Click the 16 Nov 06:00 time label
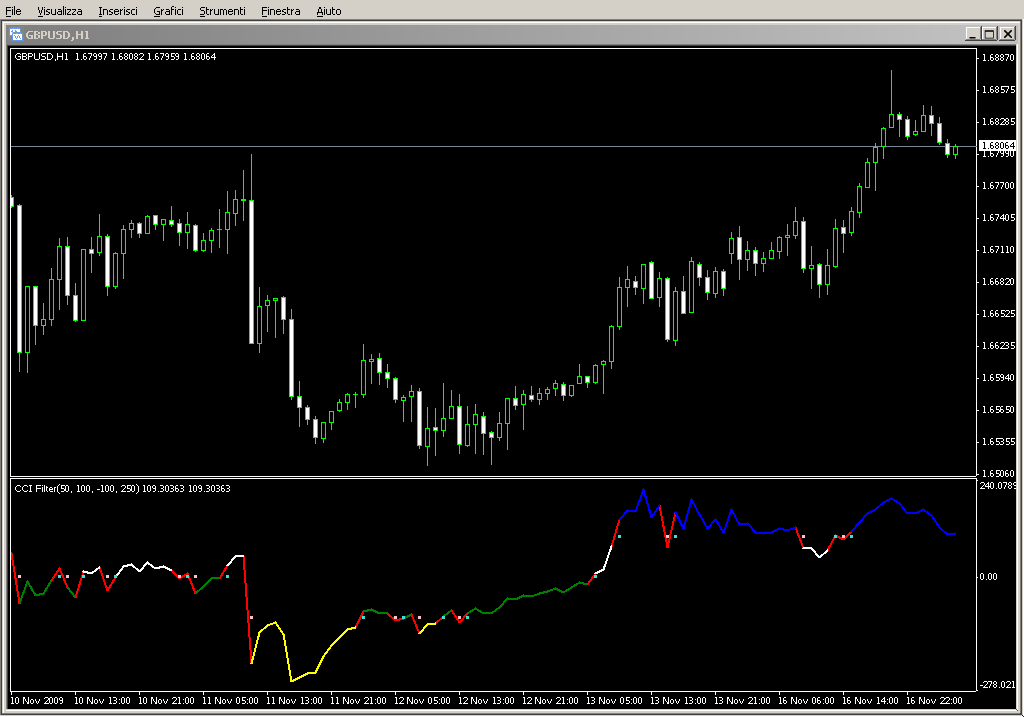Image resolution: width=1024 pixels, height=717 pixels. pos(806,701)
